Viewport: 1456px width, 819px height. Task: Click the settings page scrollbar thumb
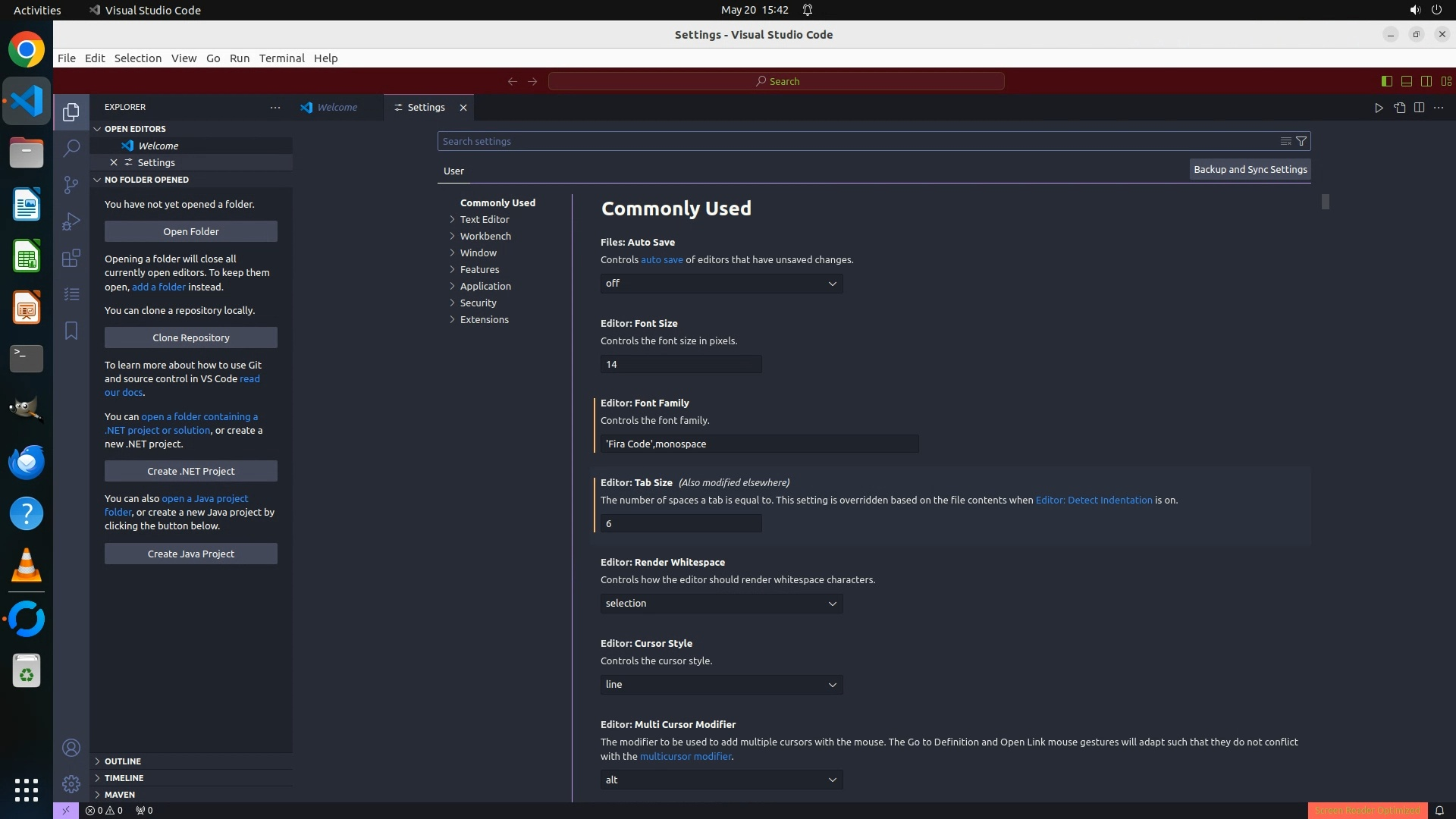tap(1325, 202)
